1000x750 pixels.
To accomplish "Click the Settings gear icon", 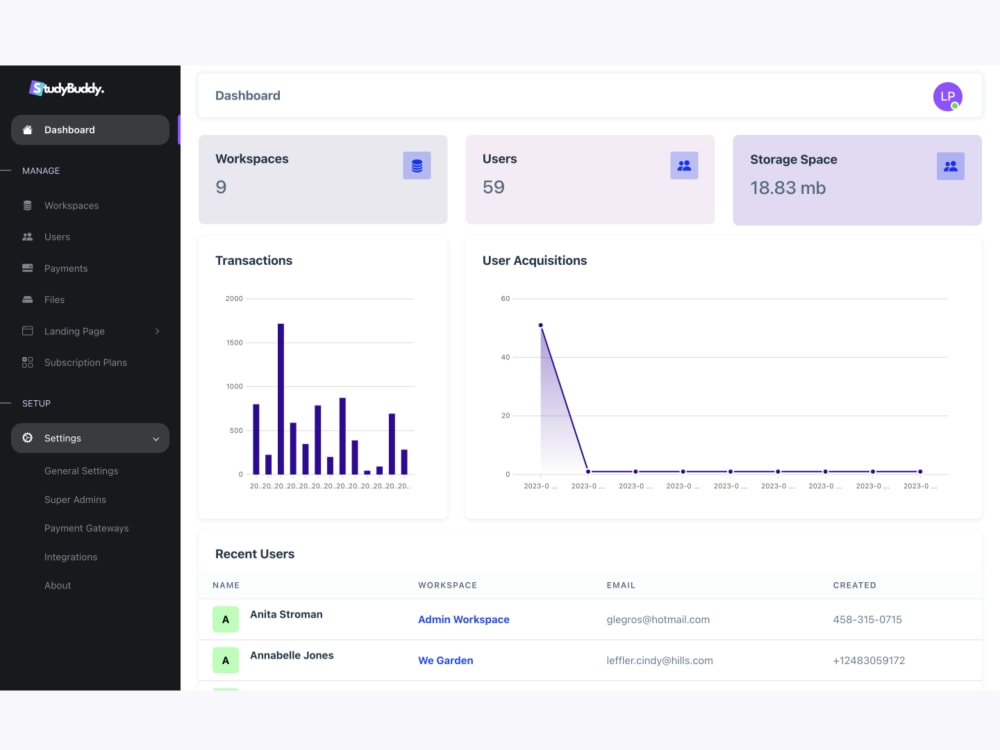I will (27, 438).
